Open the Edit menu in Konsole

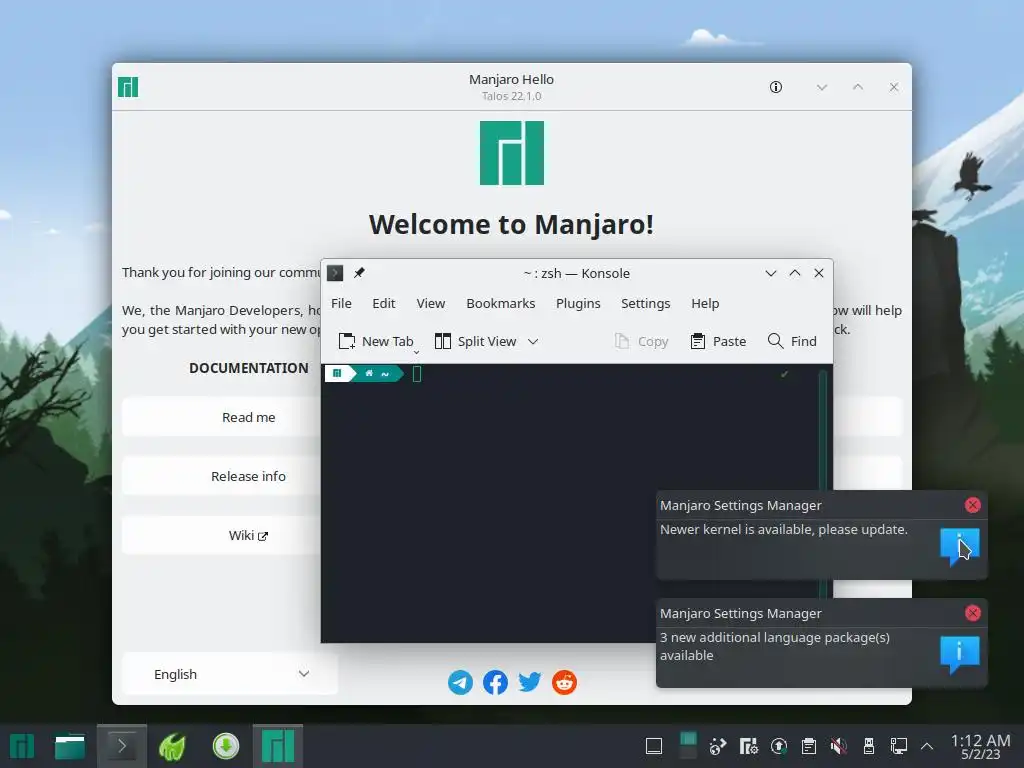[x=383, y=304]
